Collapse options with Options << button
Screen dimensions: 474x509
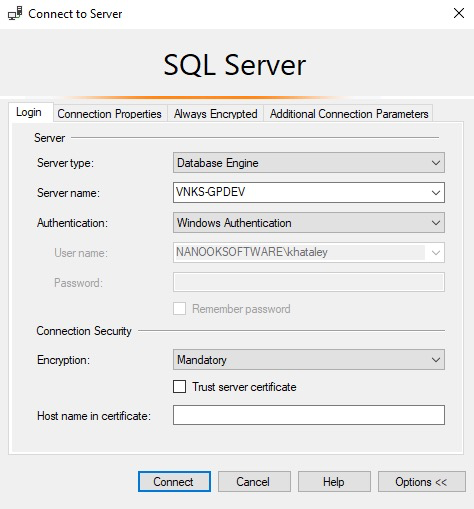pos(422,481)
